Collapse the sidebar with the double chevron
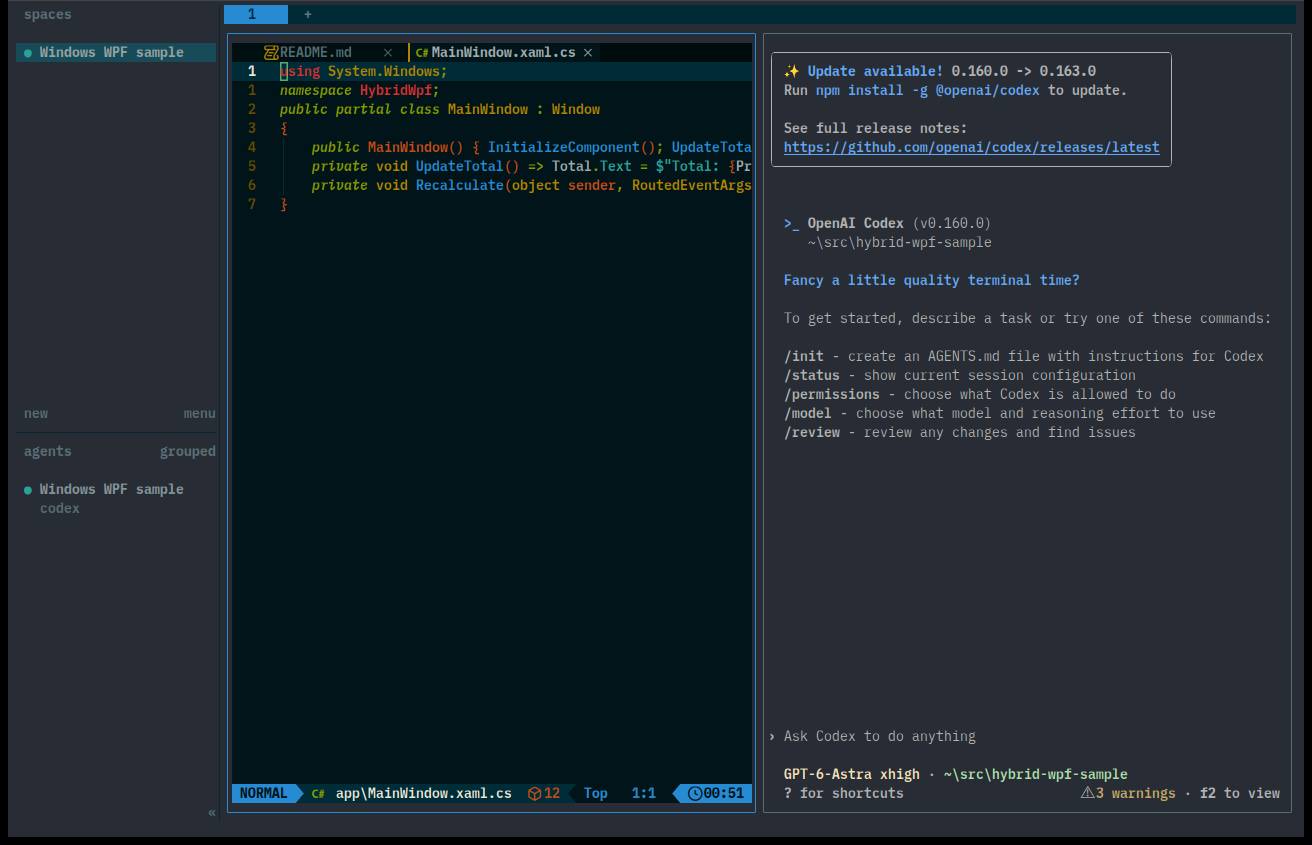 [212, 812]
